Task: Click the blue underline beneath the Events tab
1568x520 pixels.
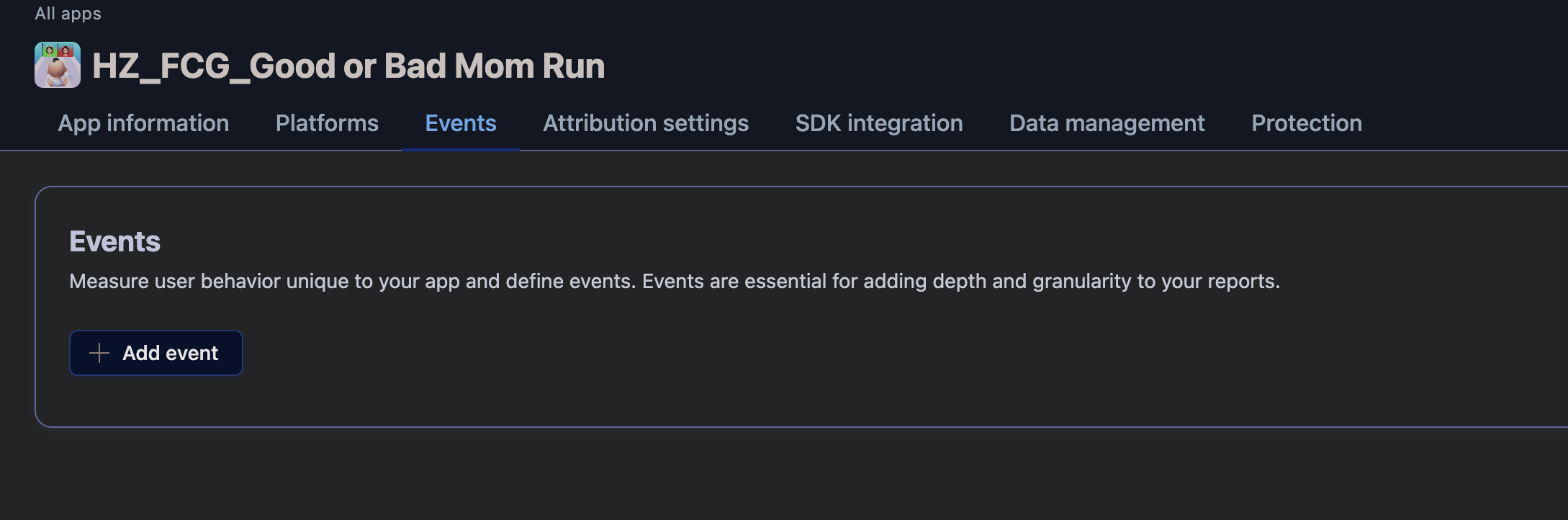Action: pos(461,149)
